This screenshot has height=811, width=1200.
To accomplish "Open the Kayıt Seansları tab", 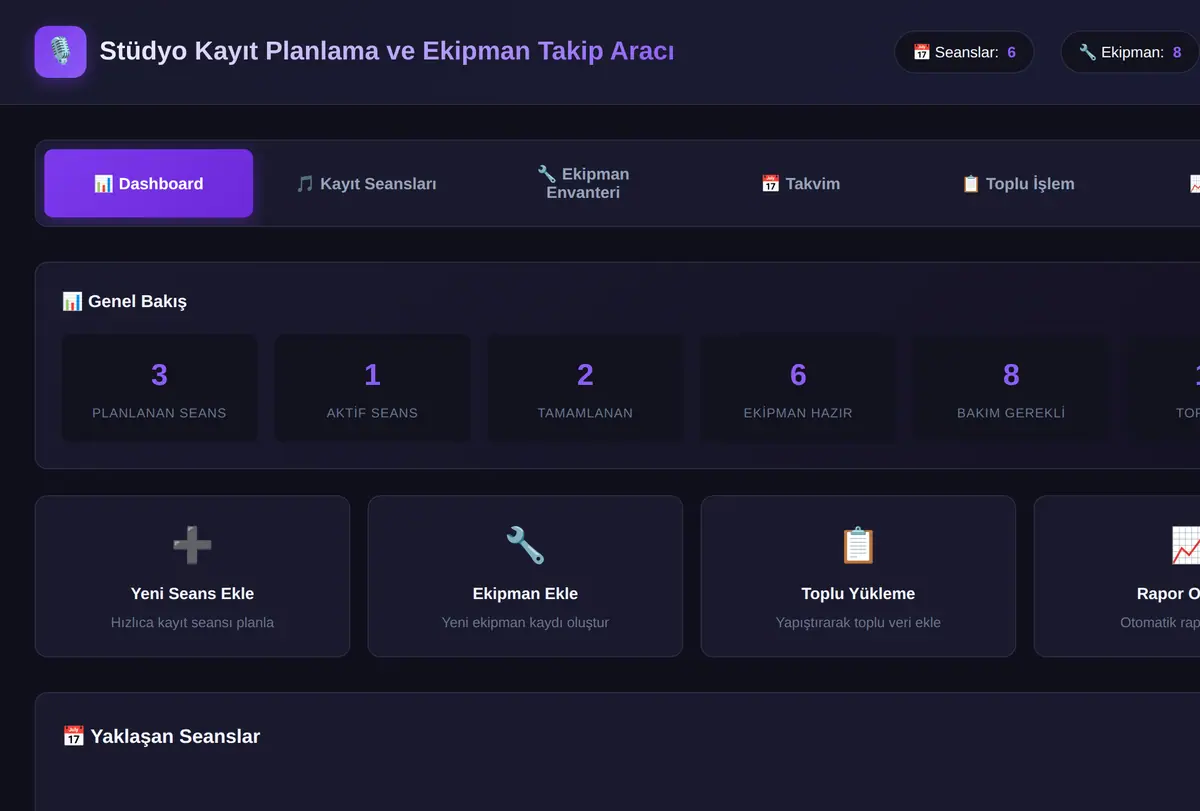I will point(366,183).
